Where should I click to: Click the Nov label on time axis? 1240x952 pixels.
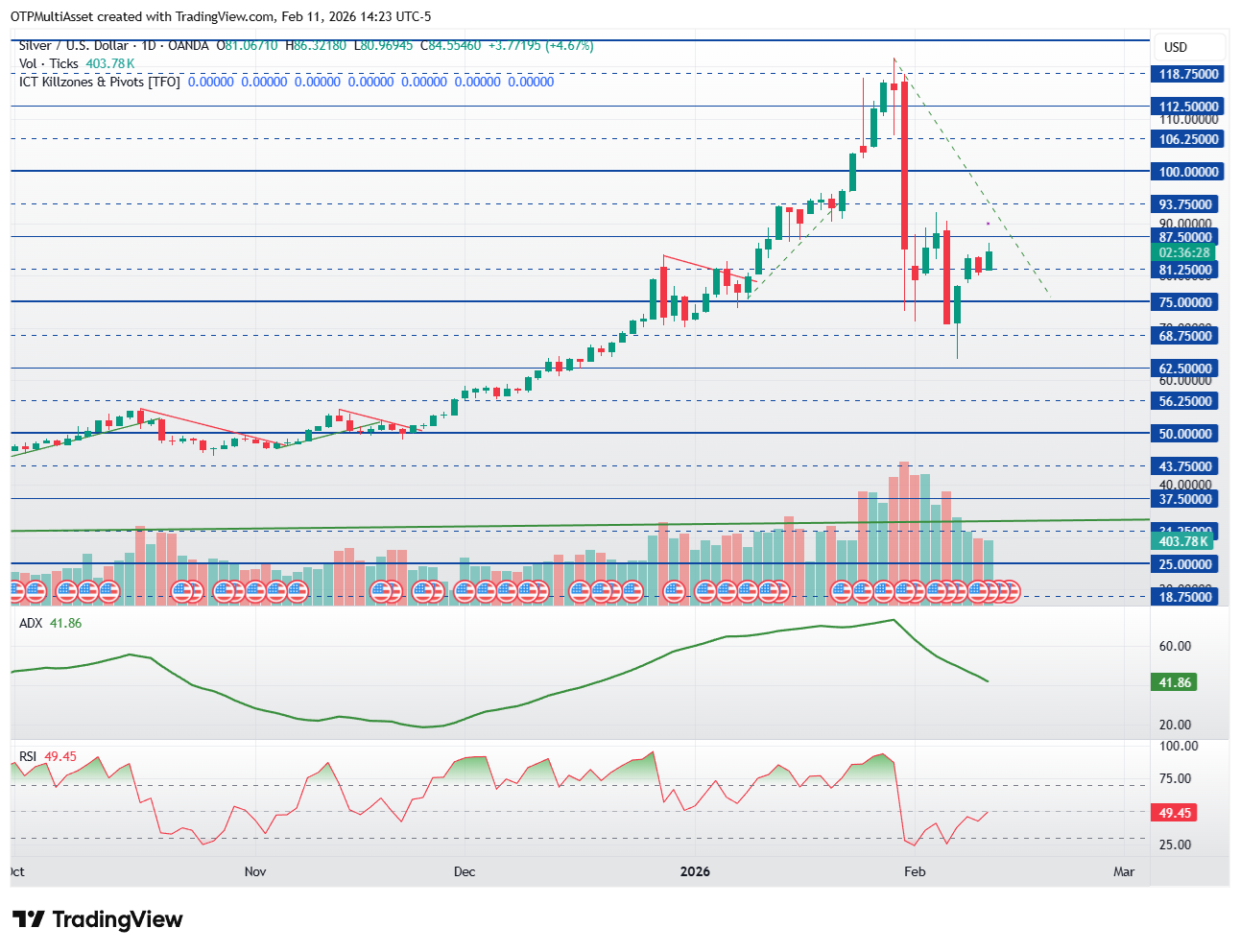255,871
